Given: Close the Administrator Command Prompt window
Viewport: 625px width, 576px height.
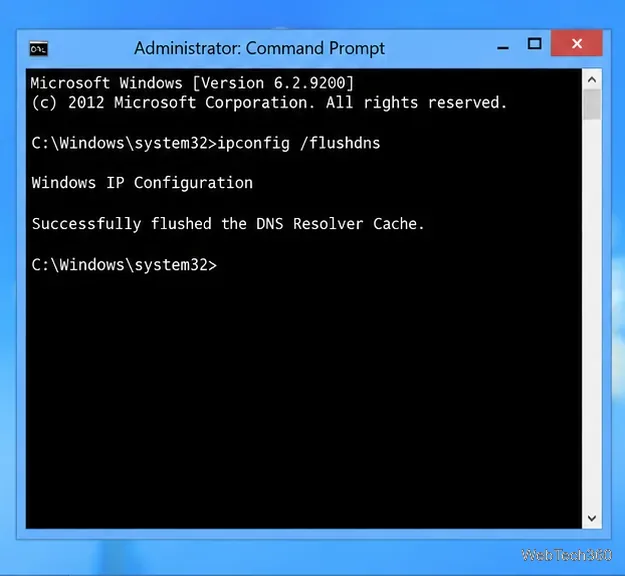Looking at the screenshot, I should (x=576, y=43).
